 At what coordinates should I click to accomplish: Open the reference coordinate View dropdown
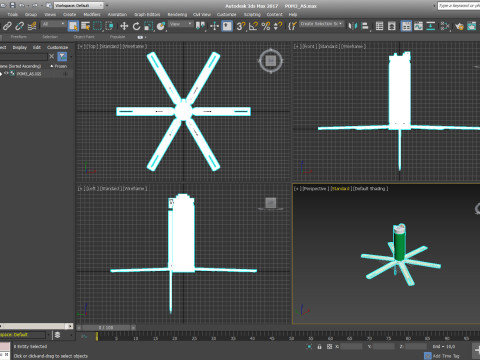point(180,24)
